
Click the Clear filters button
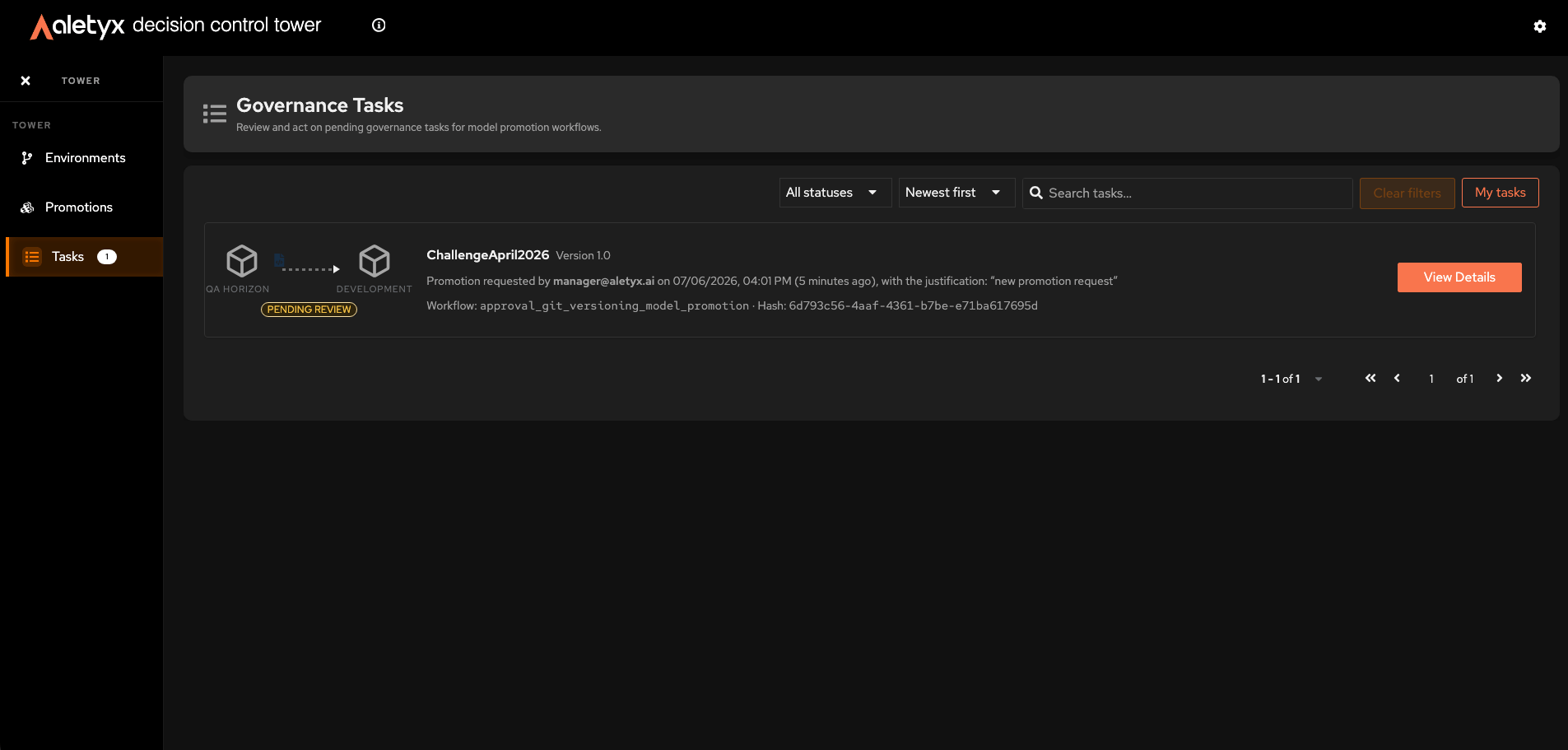click(1407, 193)
